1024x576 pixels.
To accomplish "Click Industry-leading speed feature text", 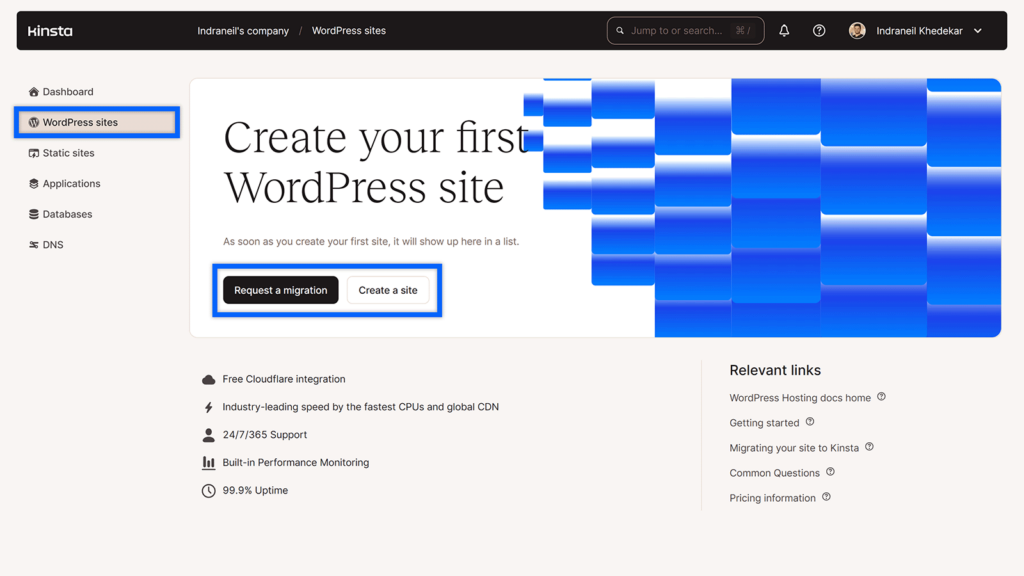I will pos(360,407).
